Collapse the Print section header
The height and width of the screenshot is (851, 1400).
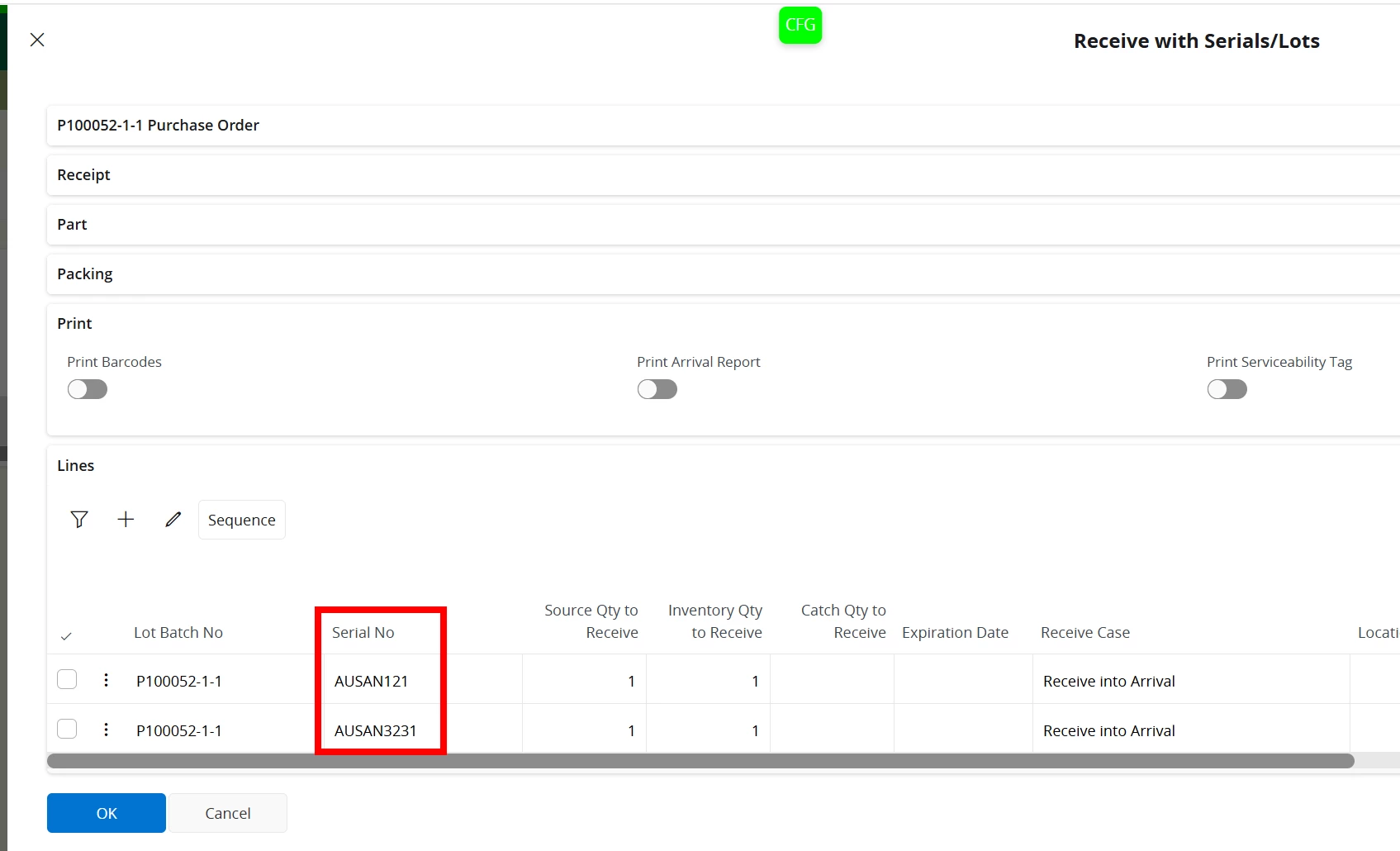click(x=724, y=324)
